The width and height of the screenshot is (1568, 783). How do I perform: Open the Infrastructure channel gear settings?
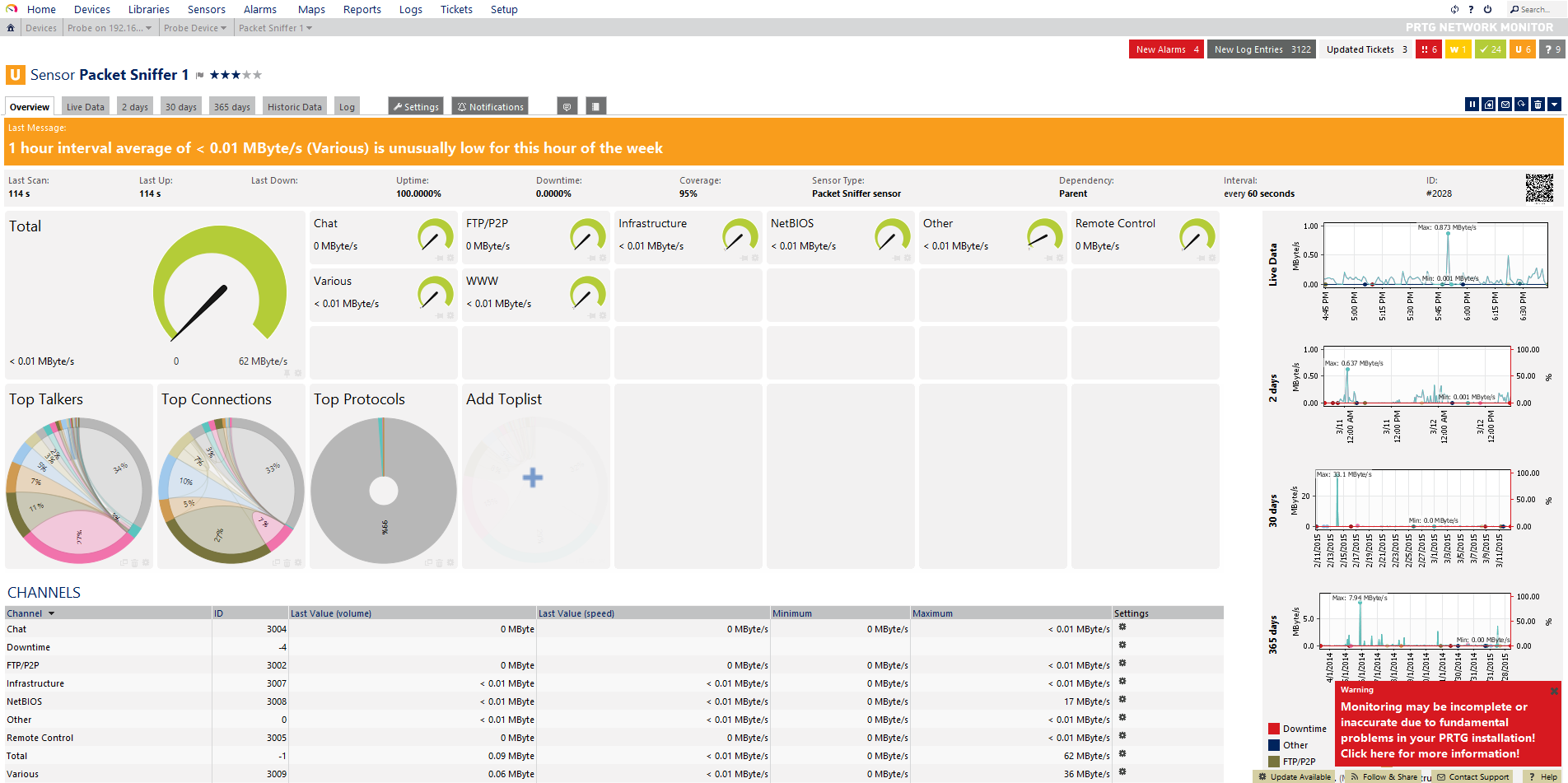[1122, 682]
